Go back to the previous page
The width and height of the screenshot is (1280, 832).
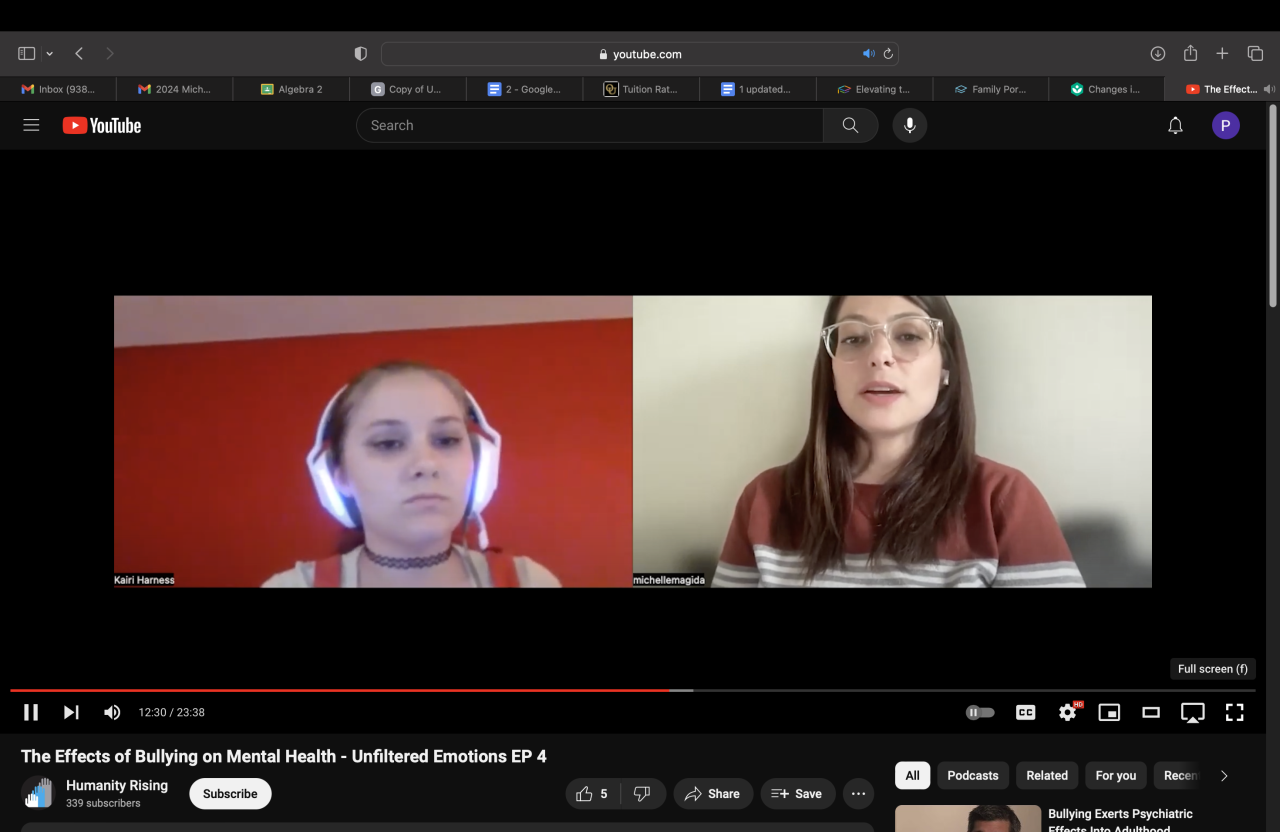click(x=79, y=53)
